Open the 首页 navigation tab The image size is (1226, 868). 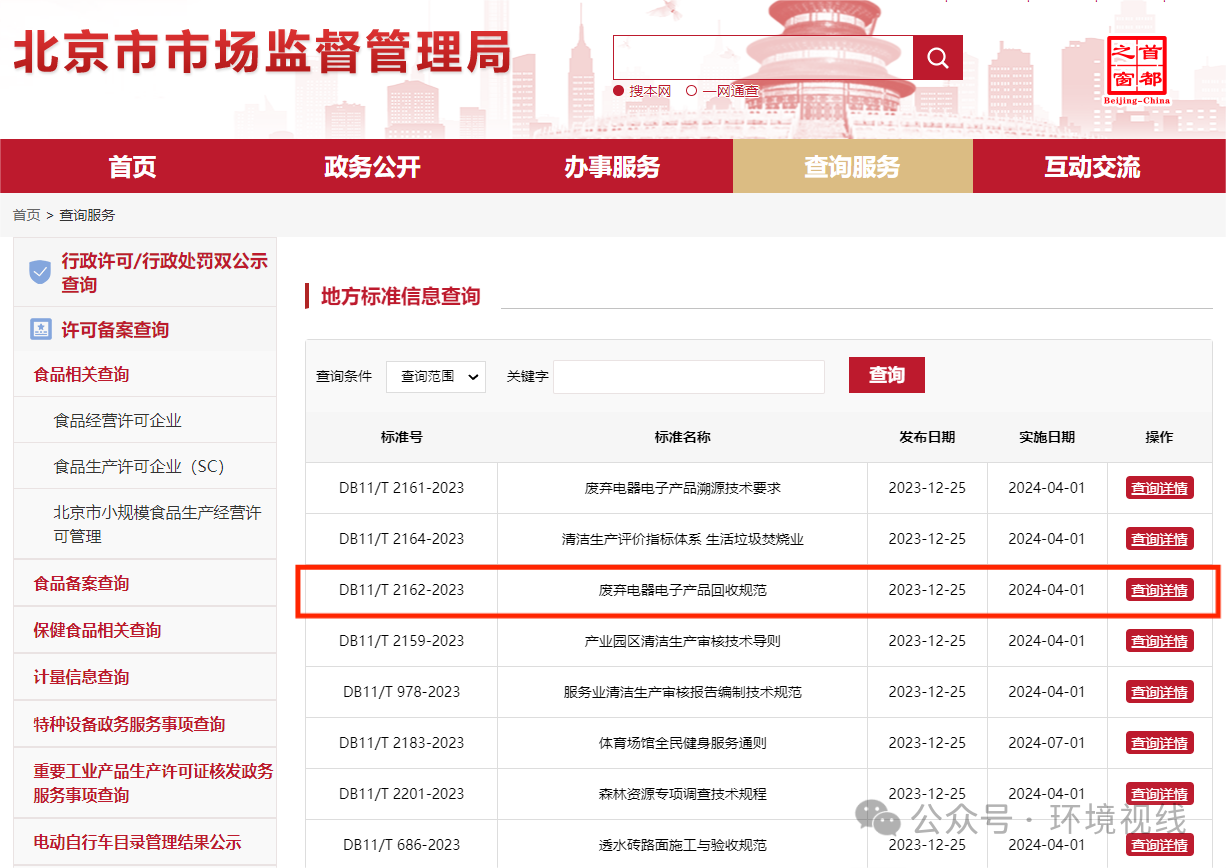pos(133,167)
